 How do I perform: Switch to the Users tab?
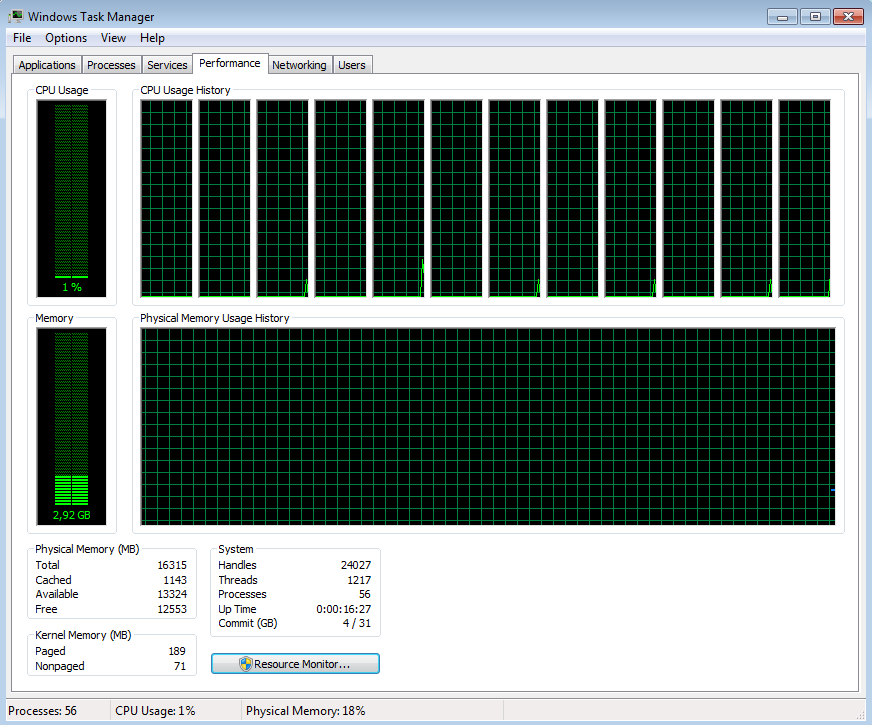[352, 65]
